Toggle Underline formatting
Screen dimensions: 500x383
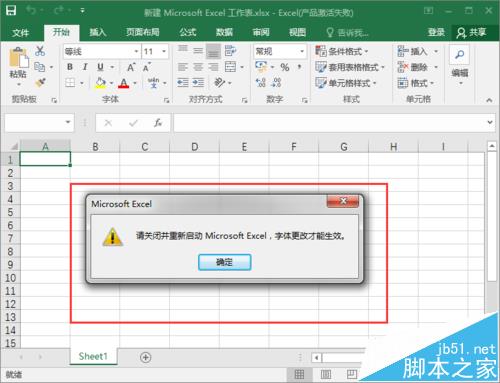[x=100, y=67]
